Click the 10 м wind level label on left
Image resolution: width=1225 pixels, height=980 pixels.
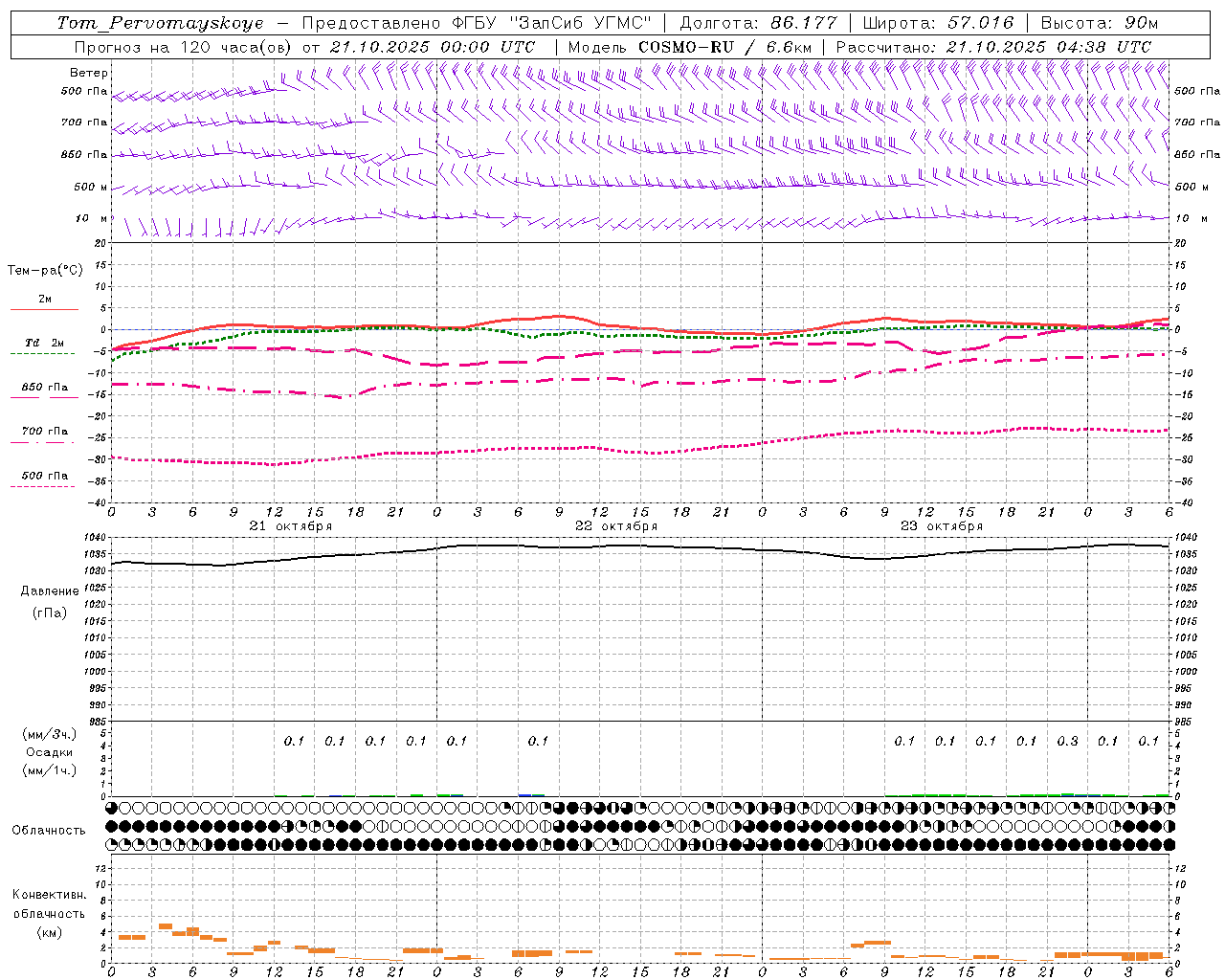click(x=92, y=218)
